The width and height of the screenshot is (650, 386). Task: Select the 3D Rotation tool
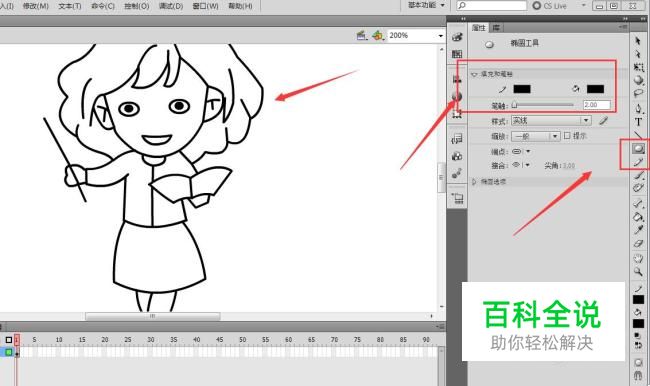coord(638,80)
